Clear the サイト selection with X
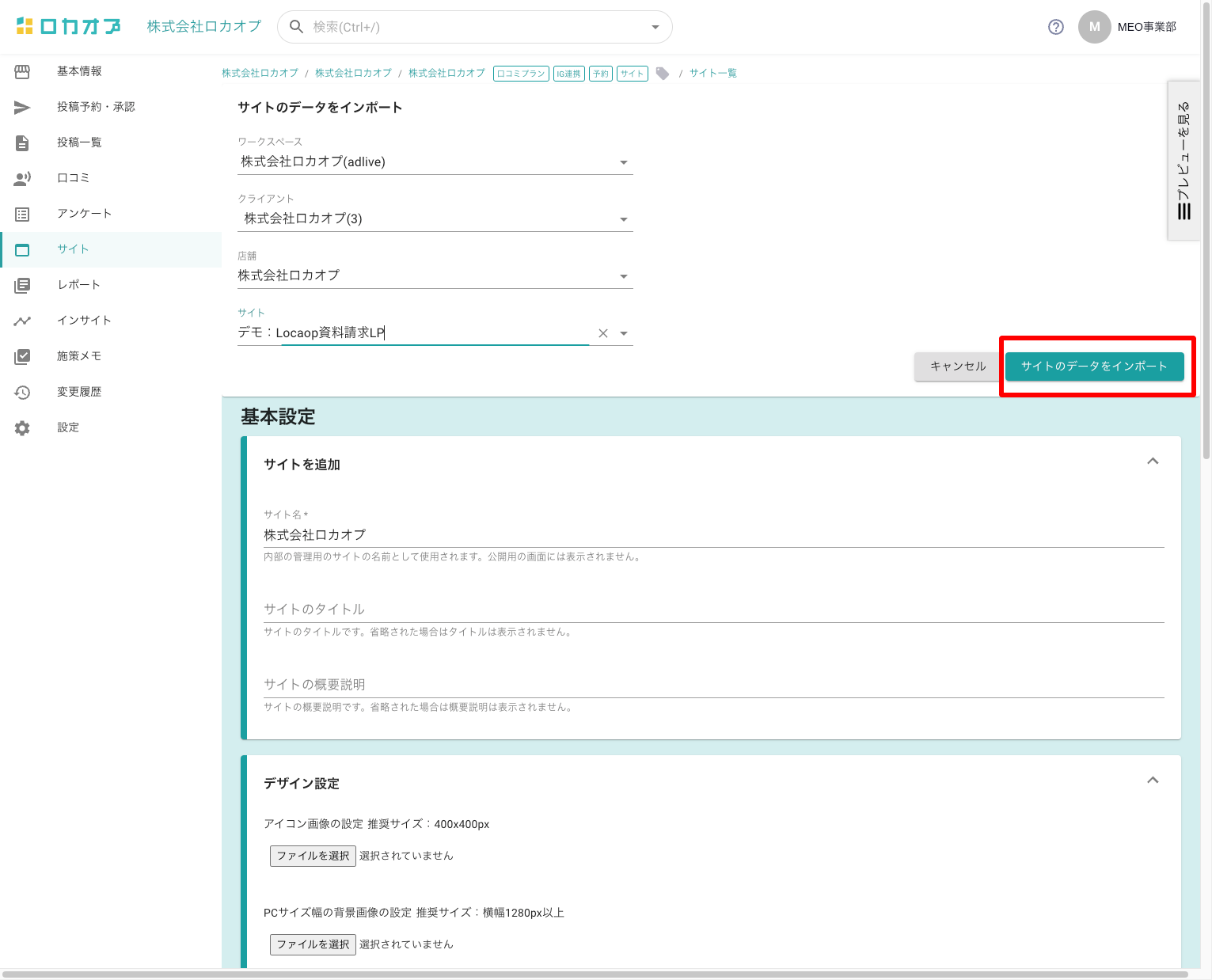1212x980 pixels. point(603,333)
